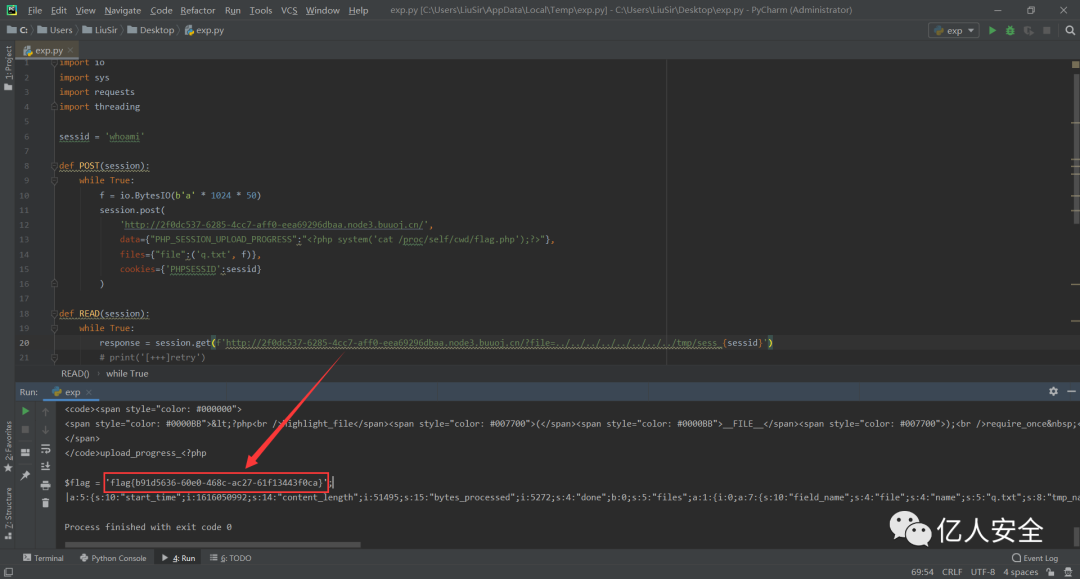The height and width of the screenshot is (579, 1080).
Task: Open the 4 spaces indent settings
Action: [x=1020, y=572]
